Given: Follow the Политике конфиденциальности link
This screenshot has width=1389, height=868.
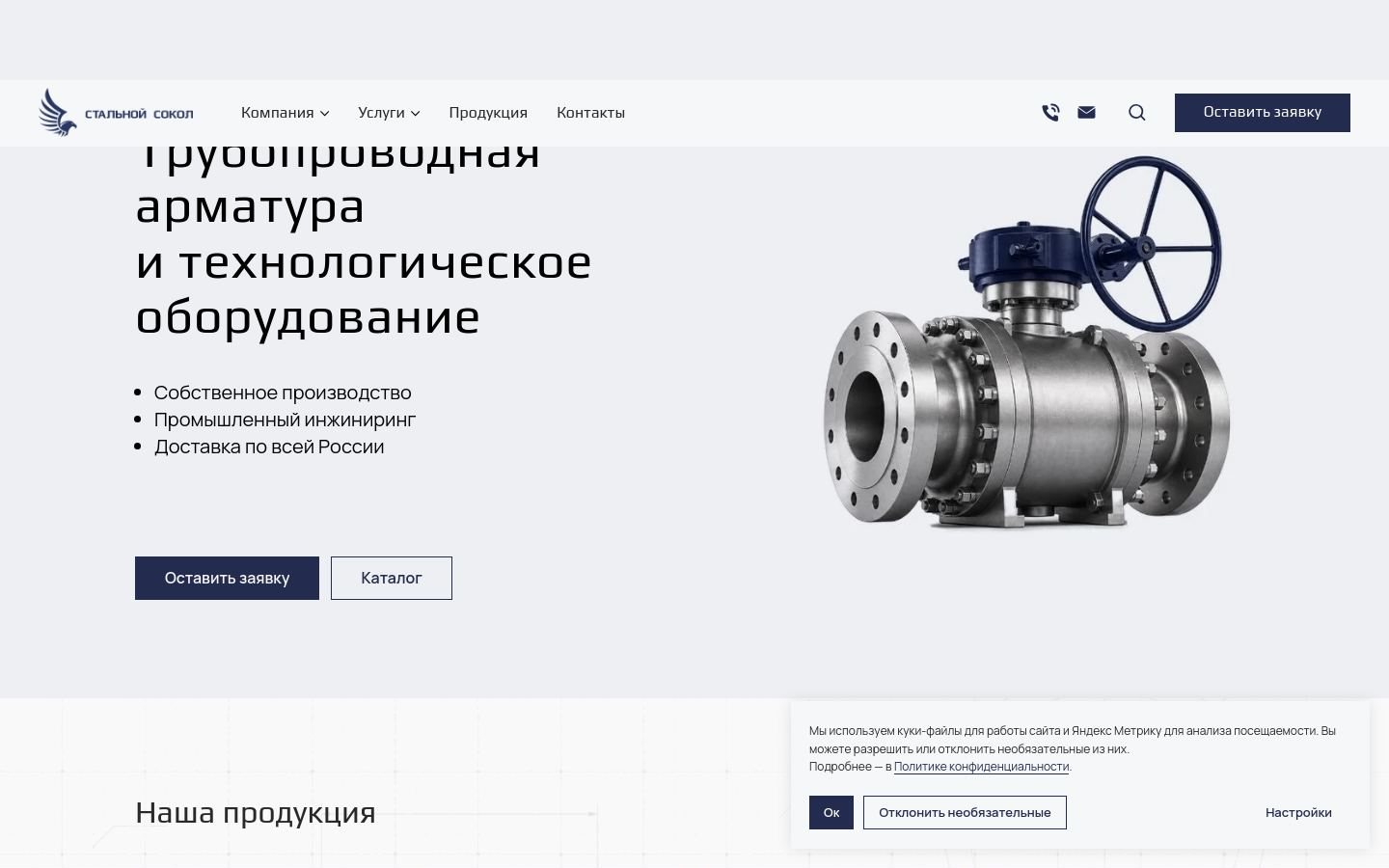Looking at the screenshot, I should click(x=981, y=767).
